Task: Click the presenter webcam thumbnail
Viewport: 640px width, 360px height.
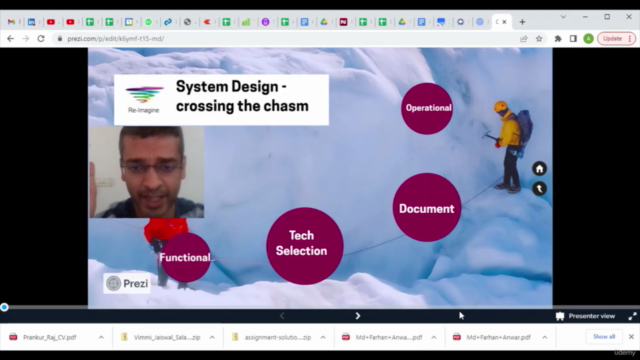Action: pos(147,172)
